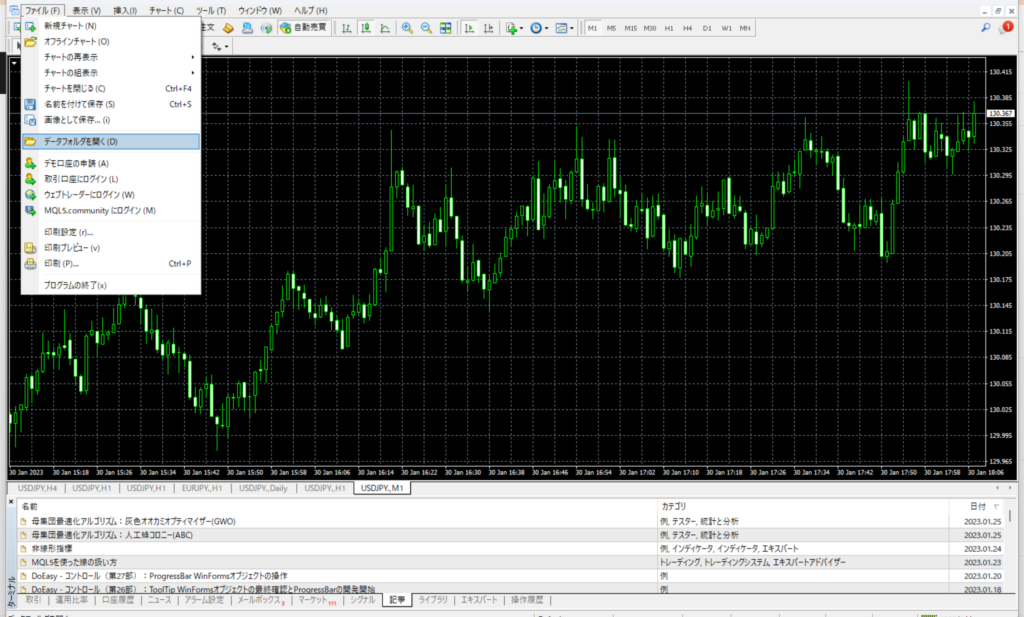
Task: Expand the チャートの組表示 submenu
Action: [x=111, y=72]
